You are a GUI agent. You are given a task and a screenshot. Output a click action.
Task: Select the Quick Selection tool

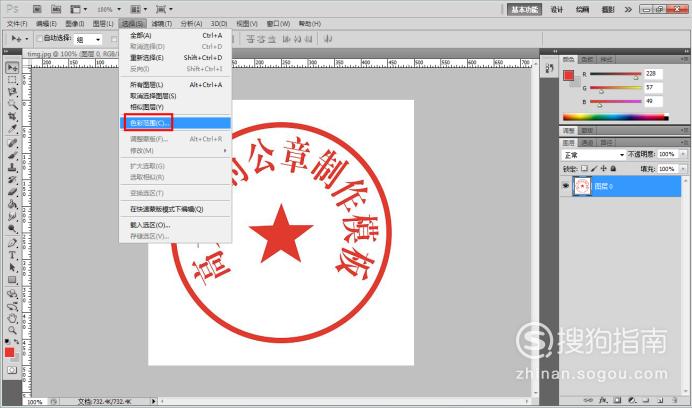point(12,105)
